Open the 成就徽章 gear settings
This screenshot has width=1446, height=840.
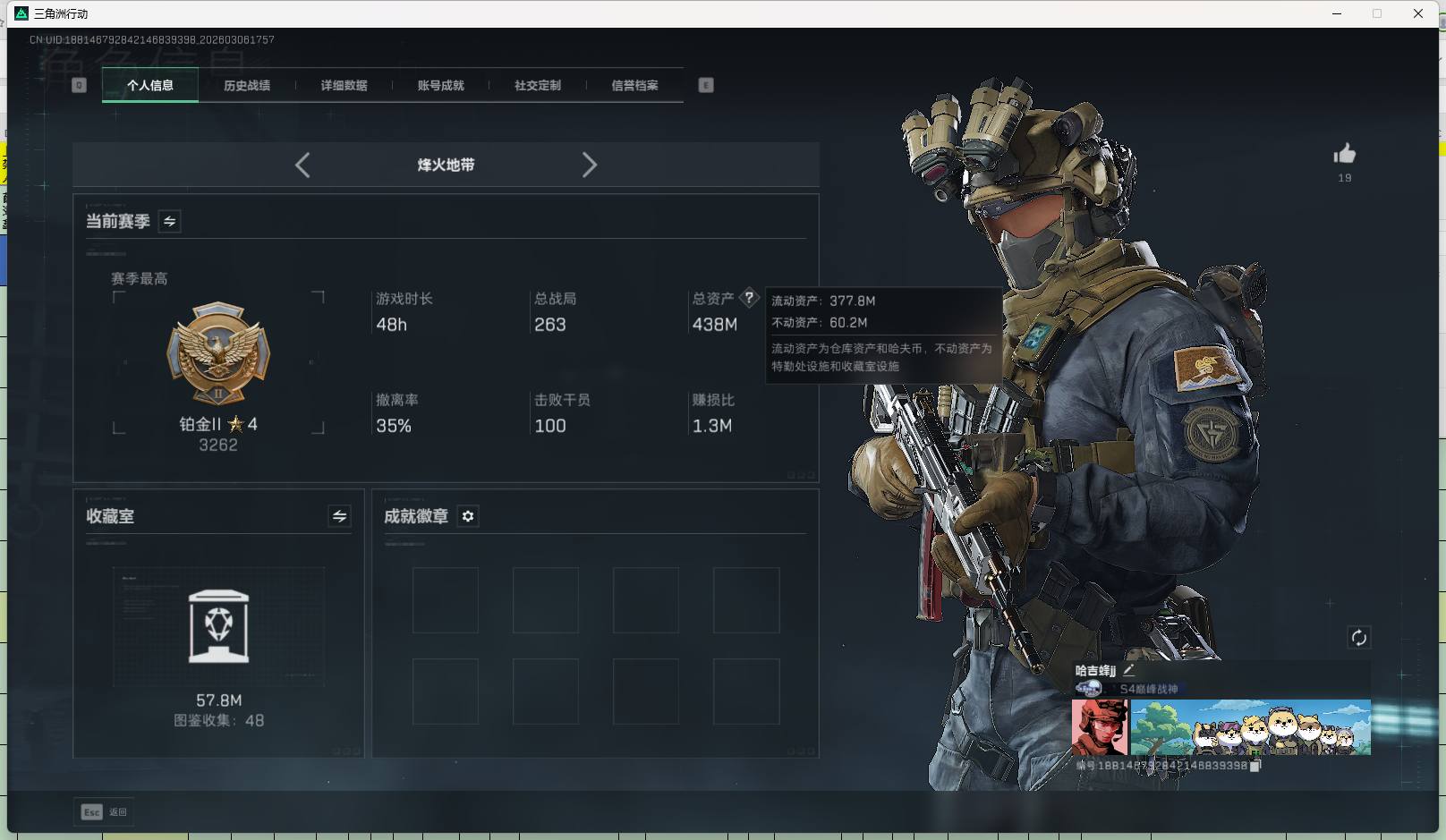[468, 516]
